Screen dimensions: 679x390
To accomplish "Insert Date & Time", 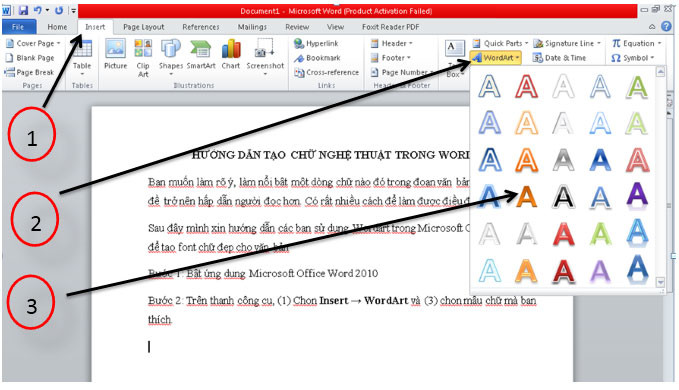I will [559, 58].
